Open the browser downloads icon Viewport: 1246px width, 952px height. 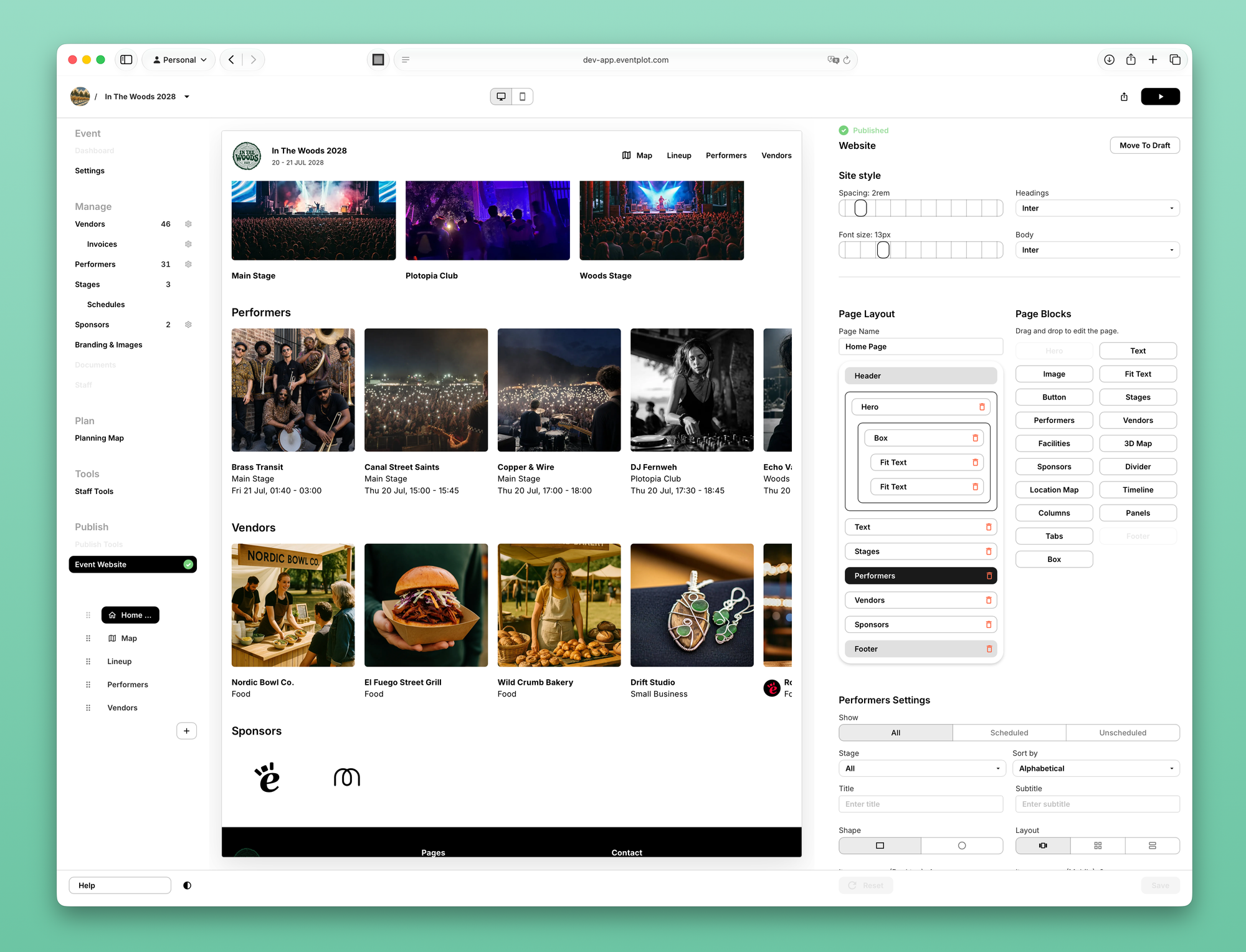[x=1109, y=60]
